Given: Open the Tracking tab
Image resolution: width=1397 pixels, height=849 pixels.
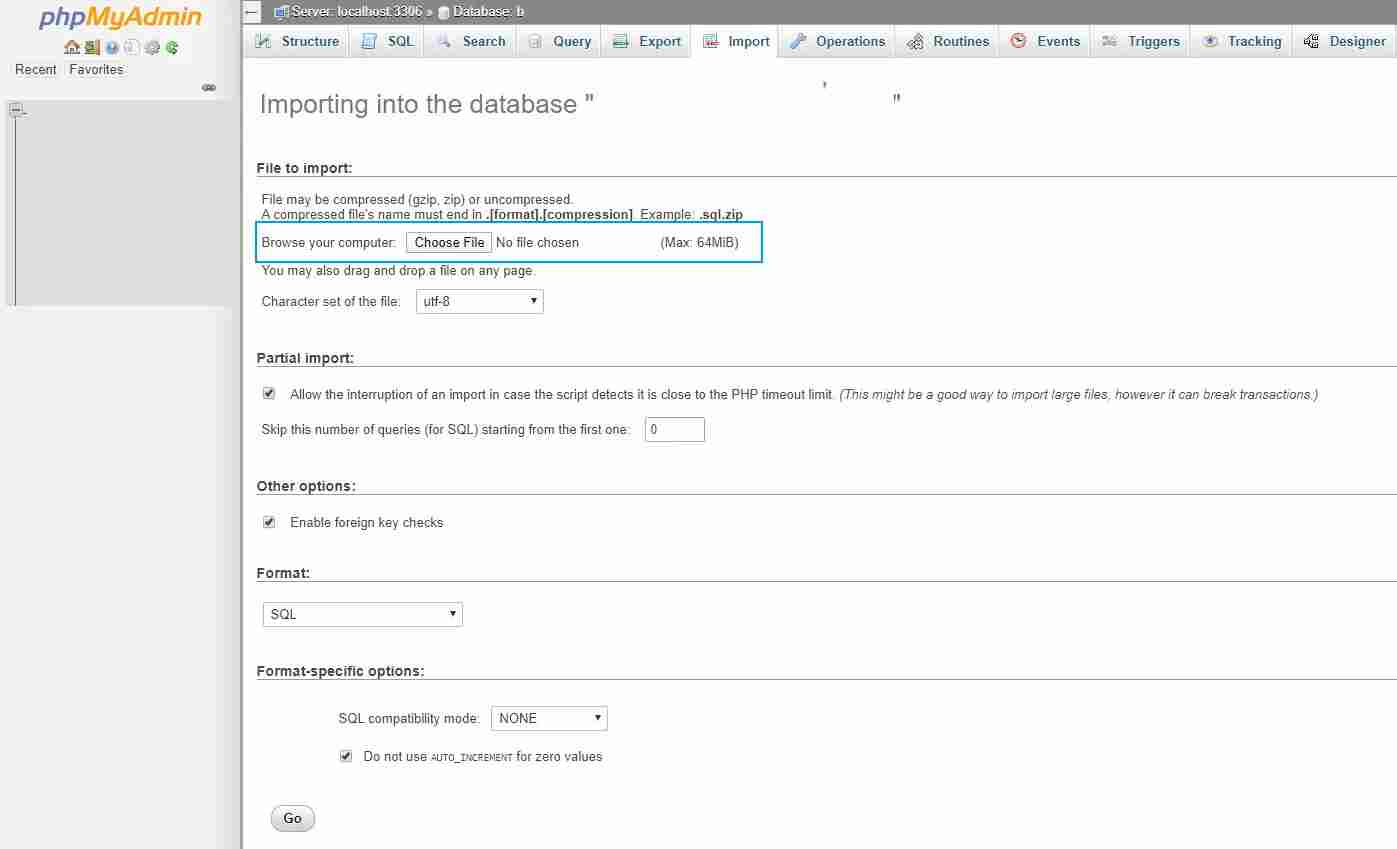Looking at the screenshot, I should point(1242,41).
